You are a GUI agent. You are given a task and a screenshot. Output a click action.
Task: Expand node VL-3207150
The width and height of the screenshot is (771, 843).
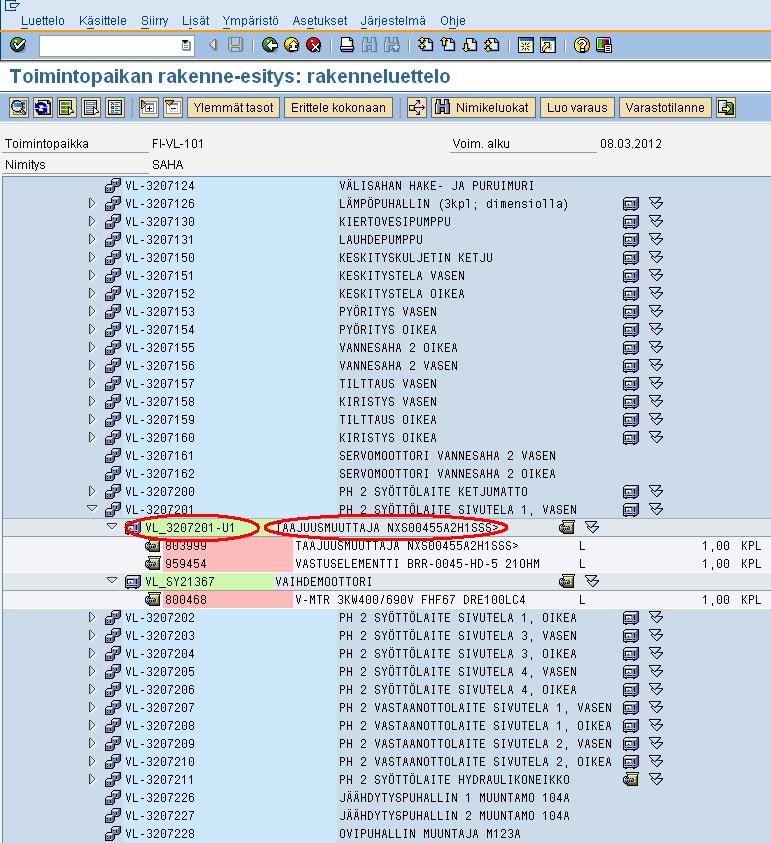(x=91, y=257)
